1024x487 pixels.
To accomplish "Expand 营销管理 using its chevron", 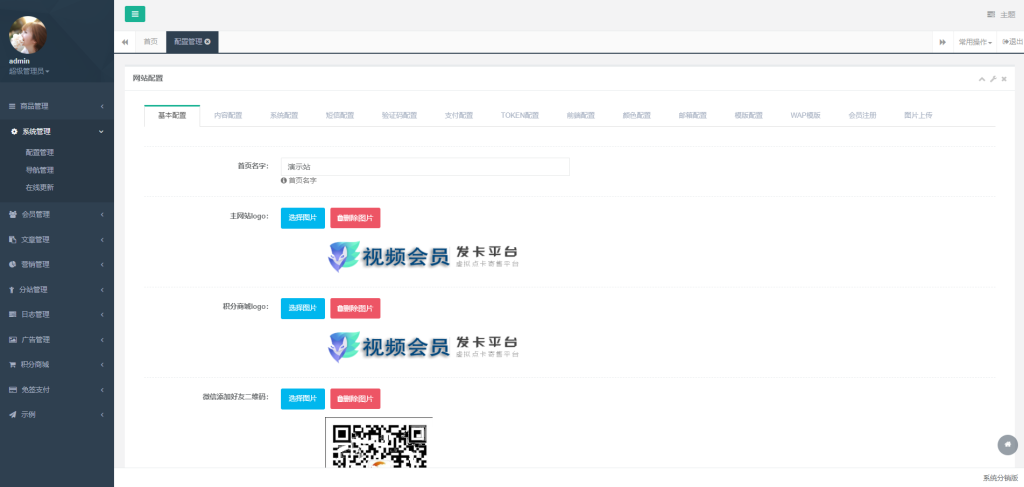I will [x=102, y=264].
